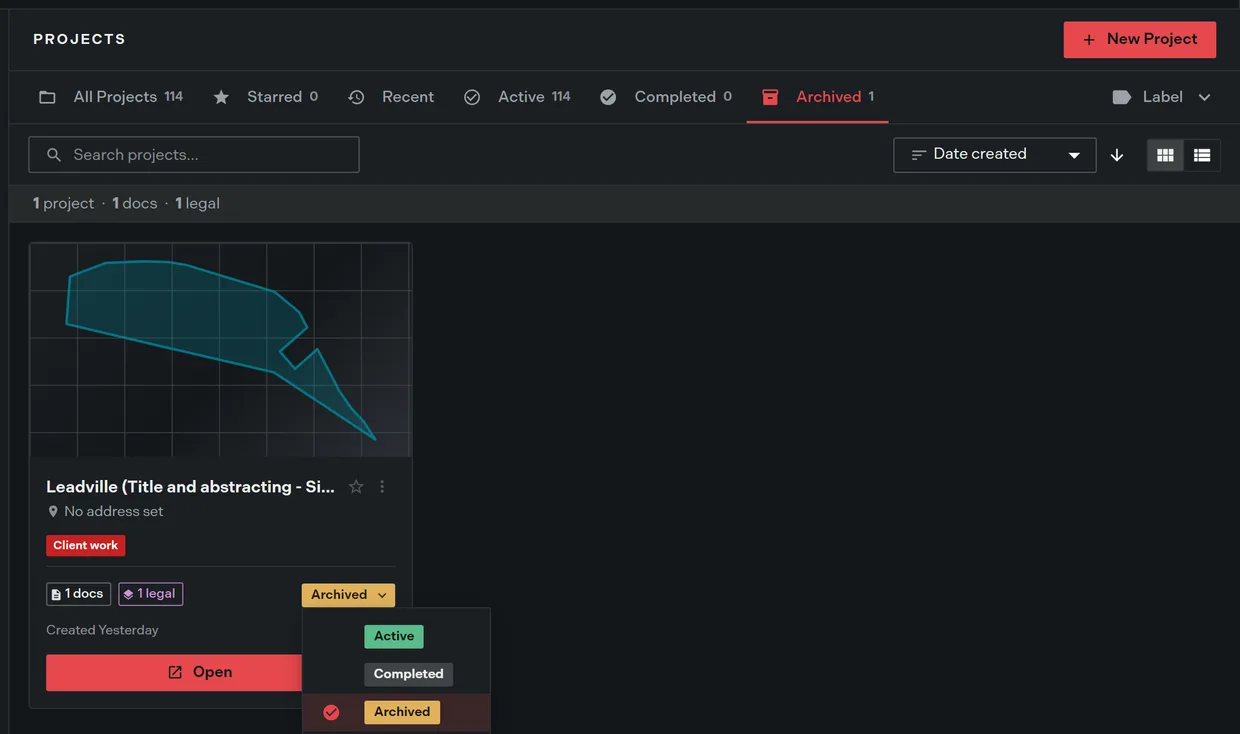This screenshot has height=734, width=1240.
Task: Open the Label filter dropdown
Action: (1162, 97)
